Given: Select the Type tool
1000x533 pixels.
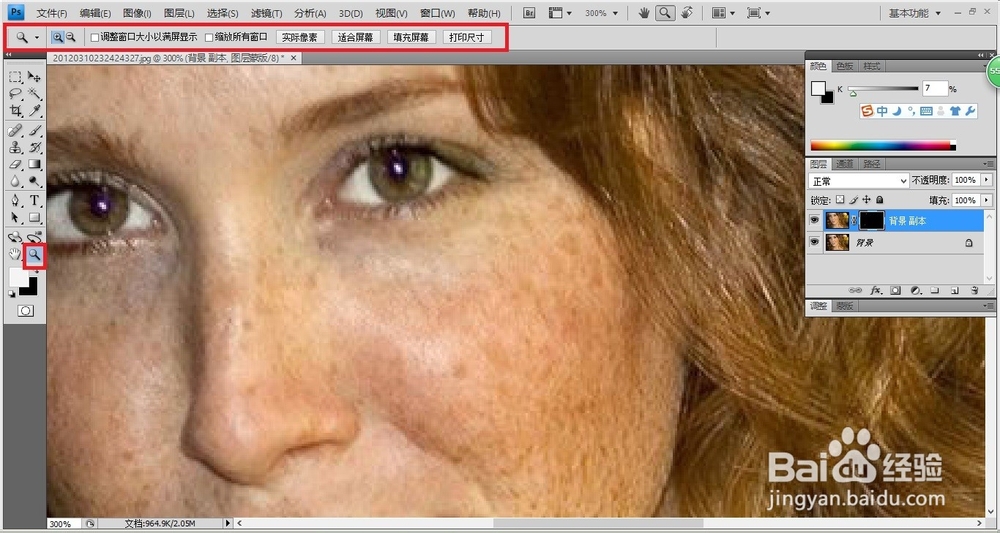Looking at the screenshot, I should tap(34, 201).
